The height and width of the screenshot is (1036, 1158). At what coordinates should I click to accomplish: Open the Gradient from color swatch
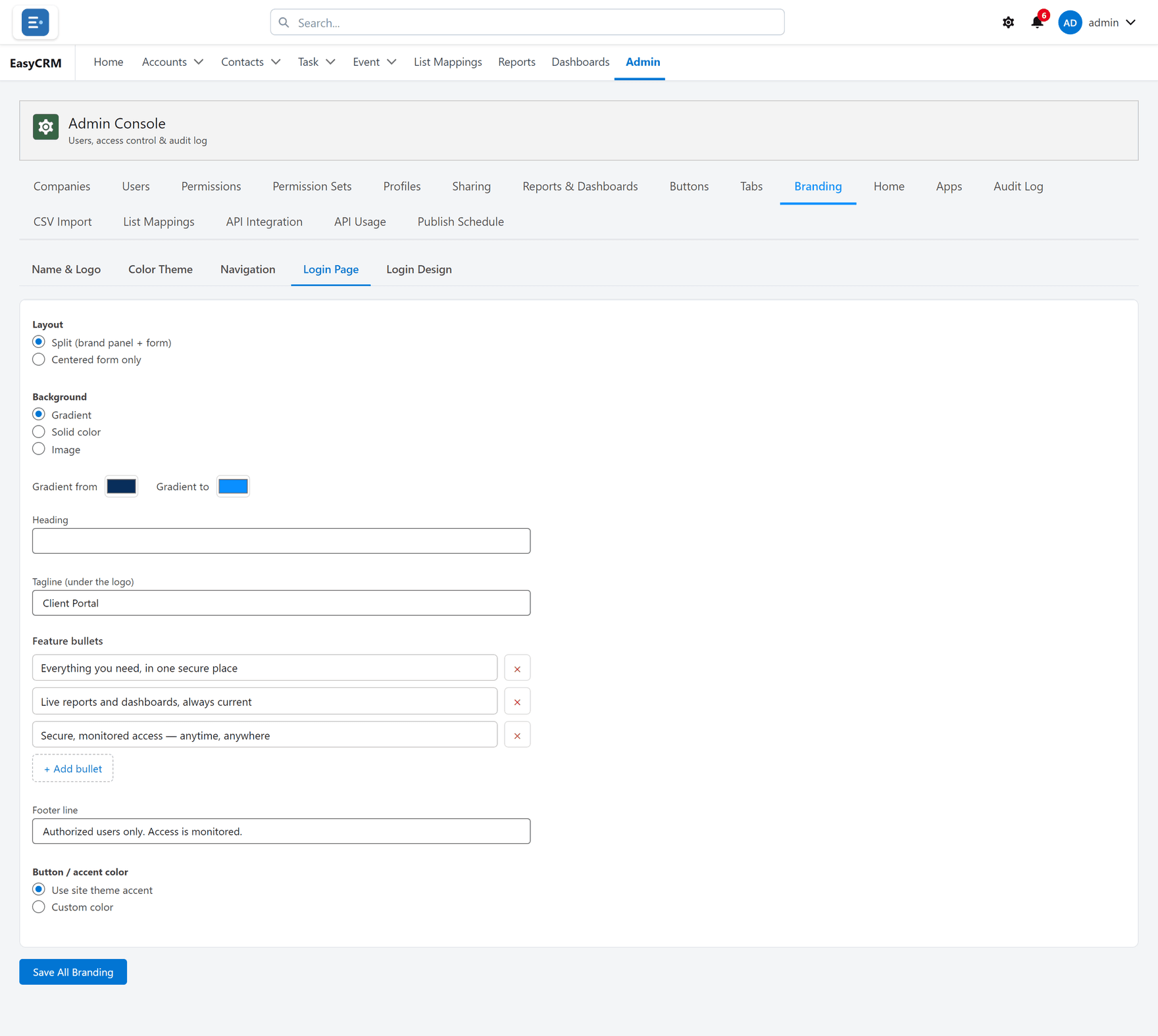coord(122,486)
